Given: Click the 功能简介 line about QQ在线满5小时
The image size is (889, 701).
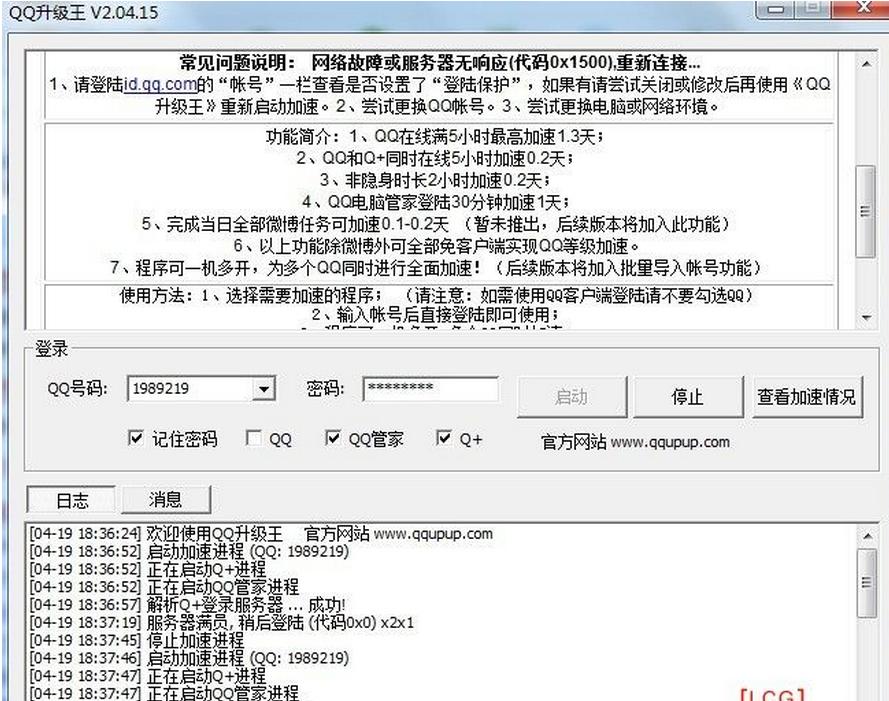Looking at the screenshot, I should tap(435, 137).
